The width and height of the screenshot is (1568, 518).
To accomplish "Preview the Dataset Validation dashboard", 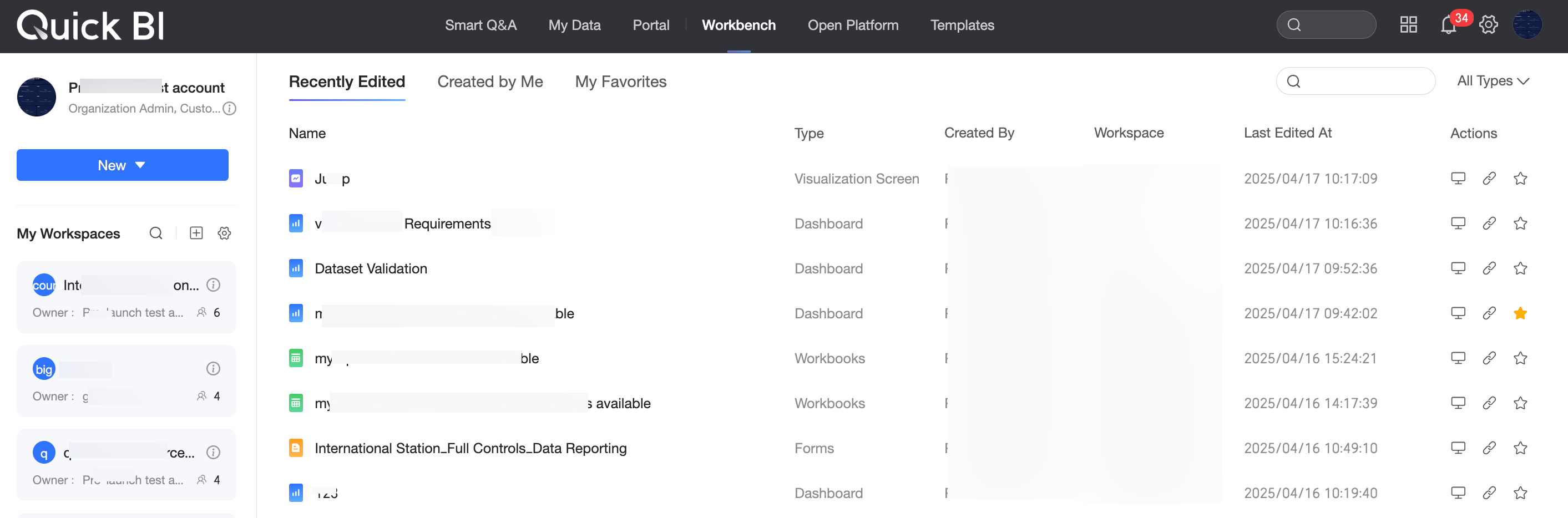I will pos(1458,268).
